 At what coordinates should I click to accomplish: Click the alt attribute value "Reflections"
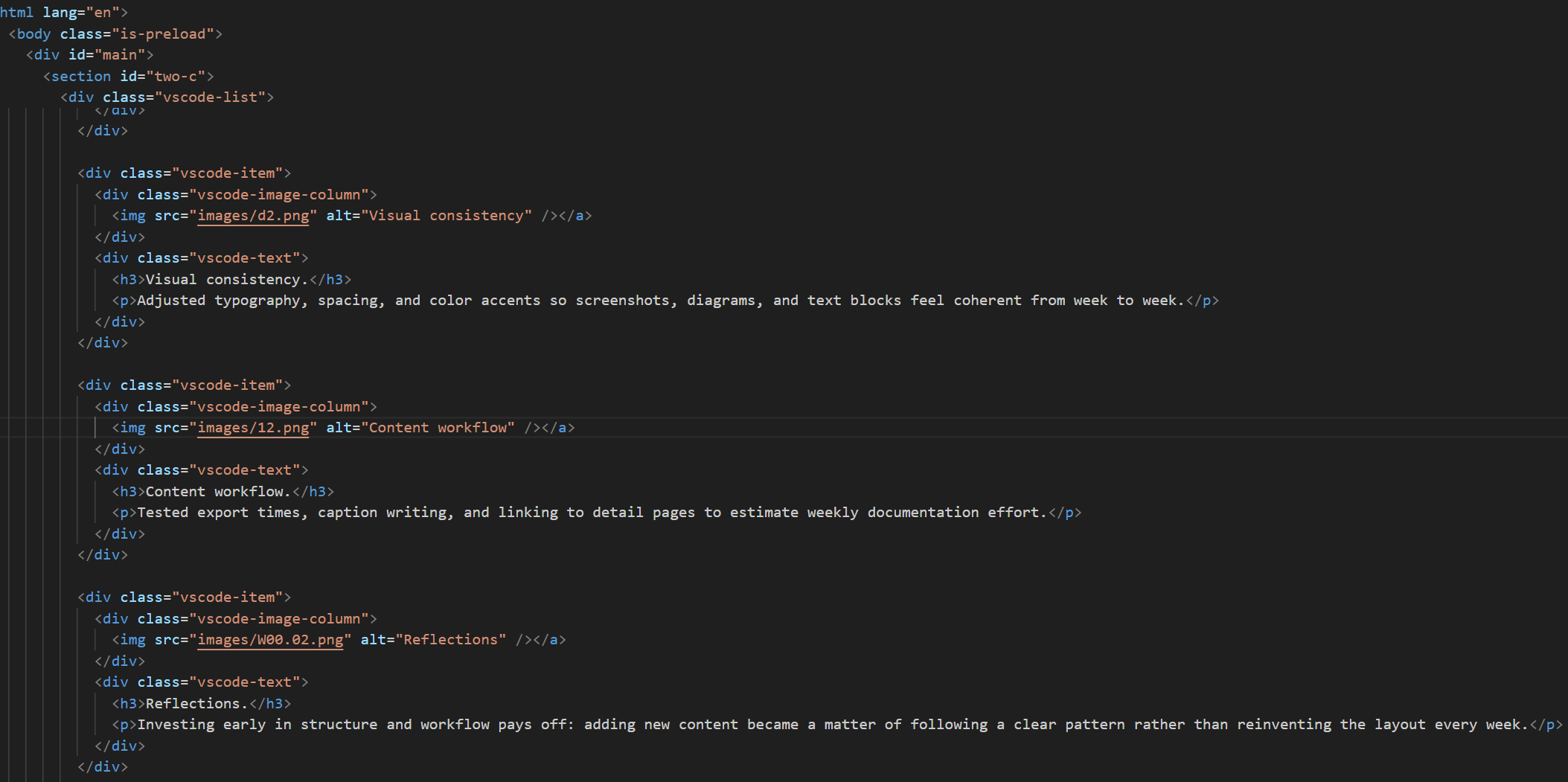tap(451, 640)
